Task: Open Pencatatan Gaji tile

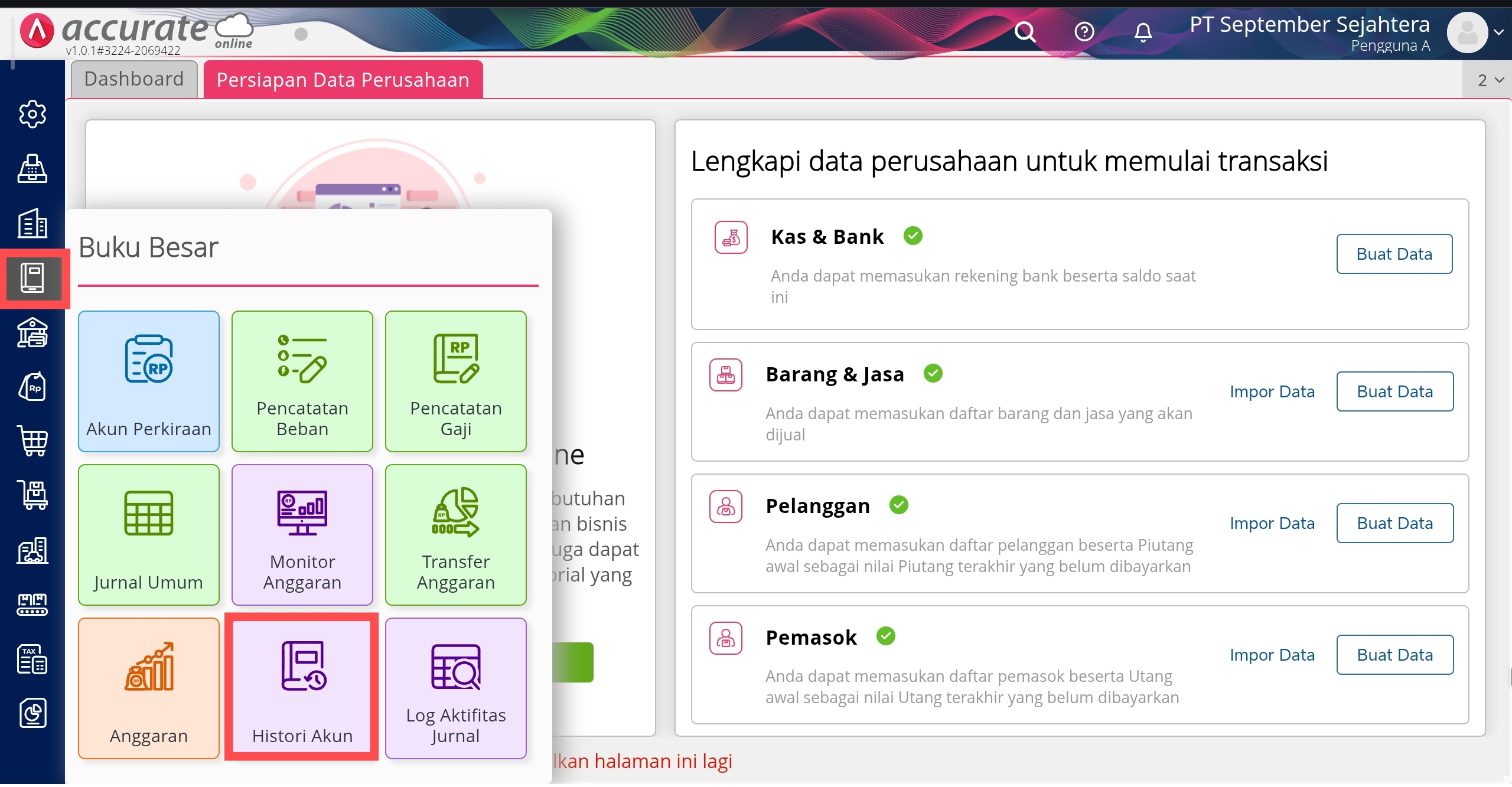Action: coord(455,381)
